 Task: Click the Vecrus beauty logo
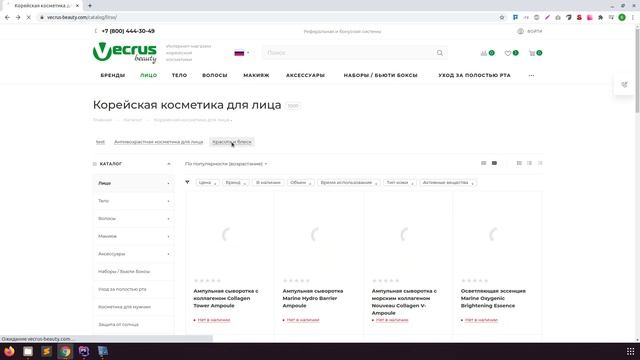tap(124, 53)
